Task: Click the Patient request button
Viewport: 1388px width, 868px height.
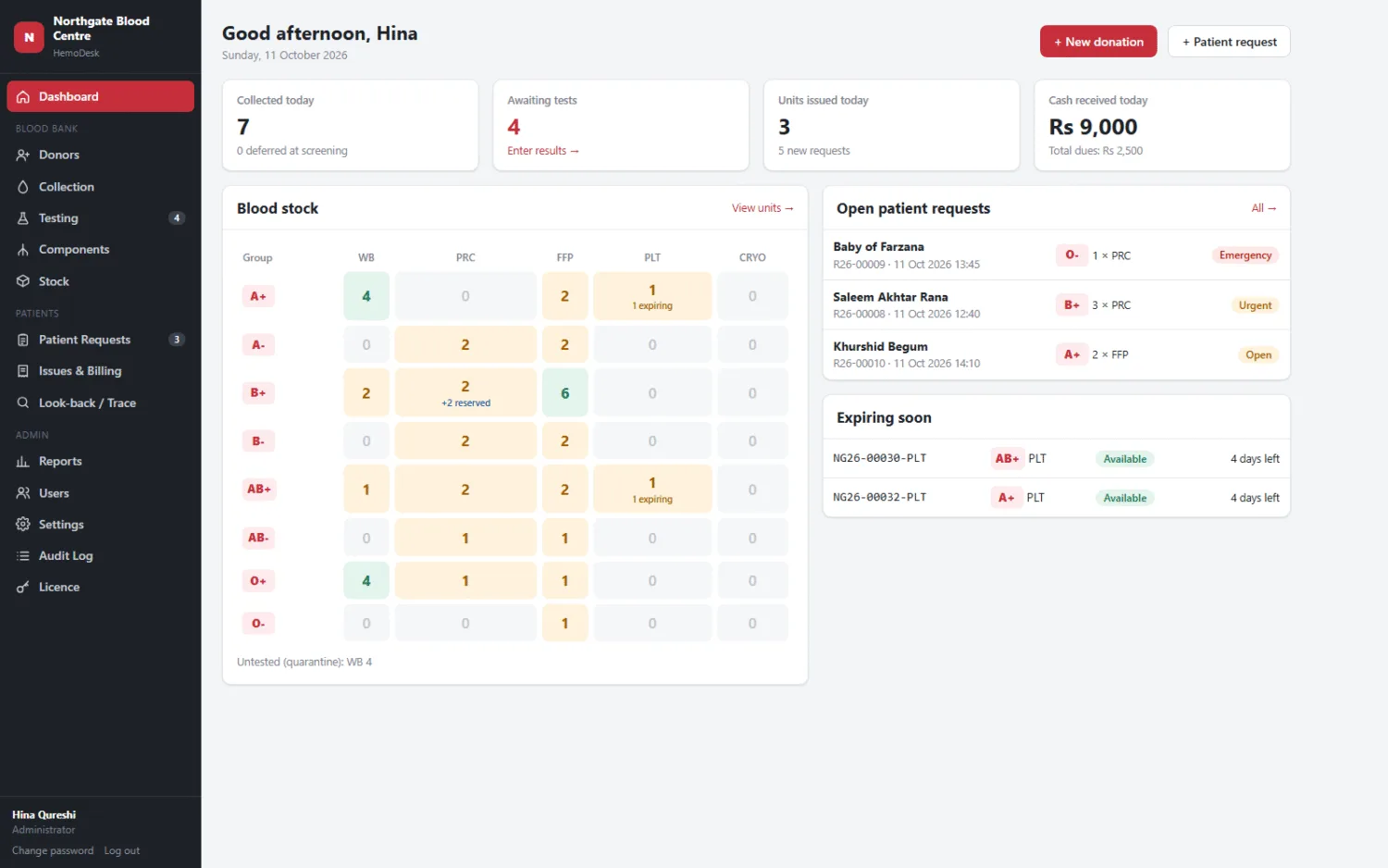Action: [1229, 42]
